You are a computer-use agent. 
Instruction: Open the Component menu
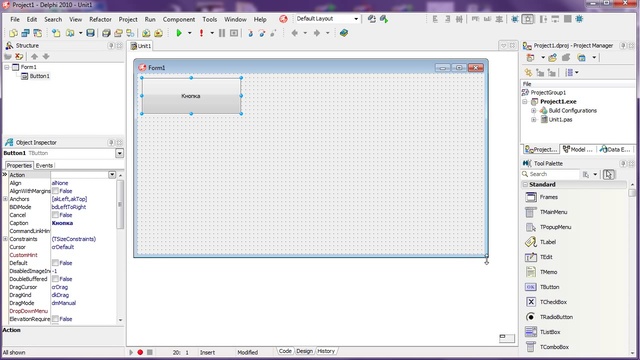click(179, 19)
